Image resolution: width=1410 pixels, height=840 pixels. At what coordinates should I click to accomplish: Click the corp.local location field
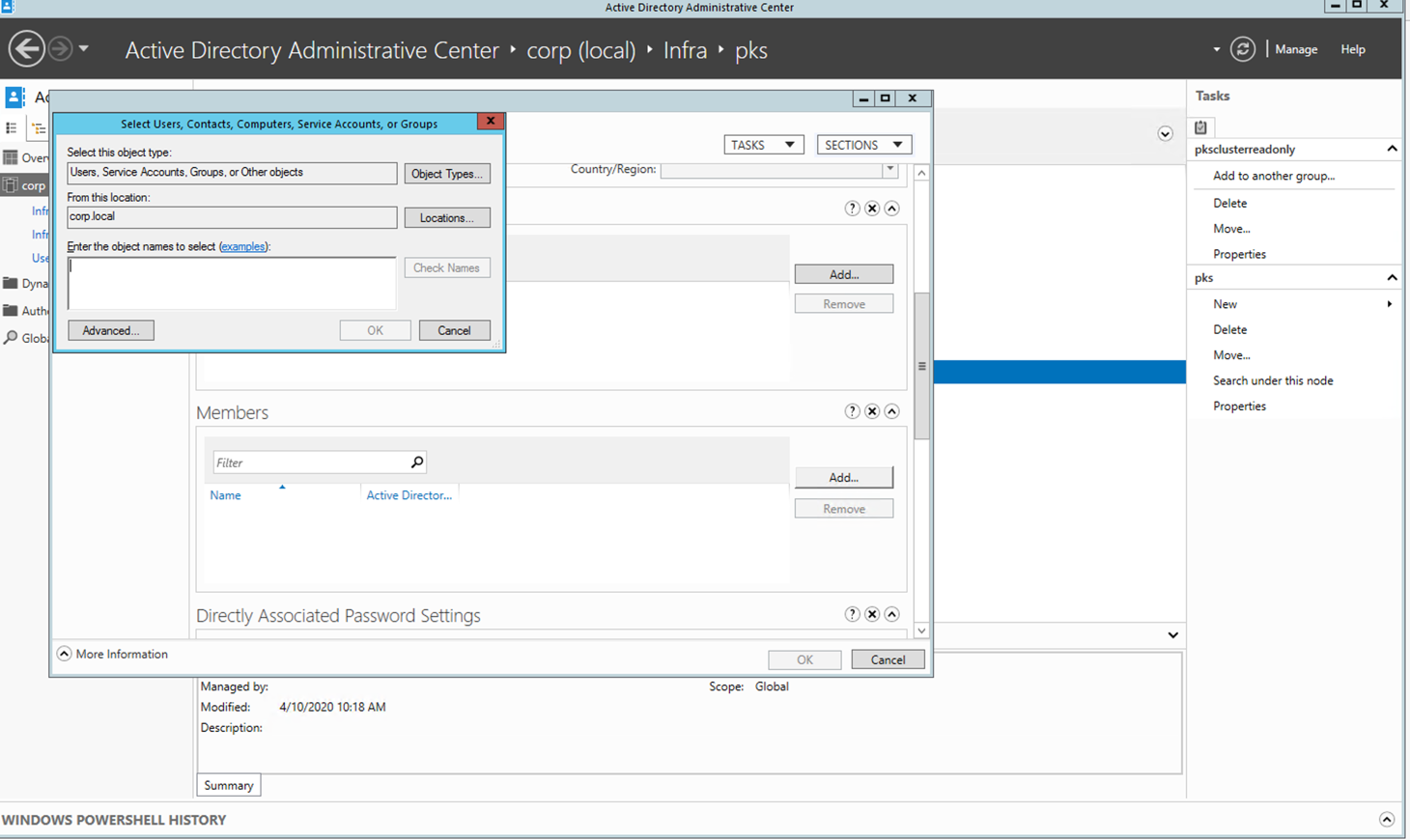tap(232, 217)
